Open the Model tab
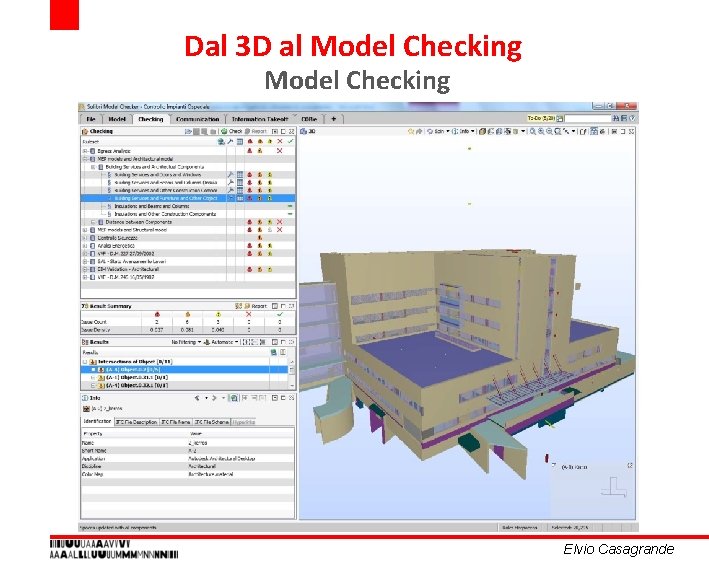Viewport: 709px width, 567px height. pyautogui.click(x=117, y=119)
